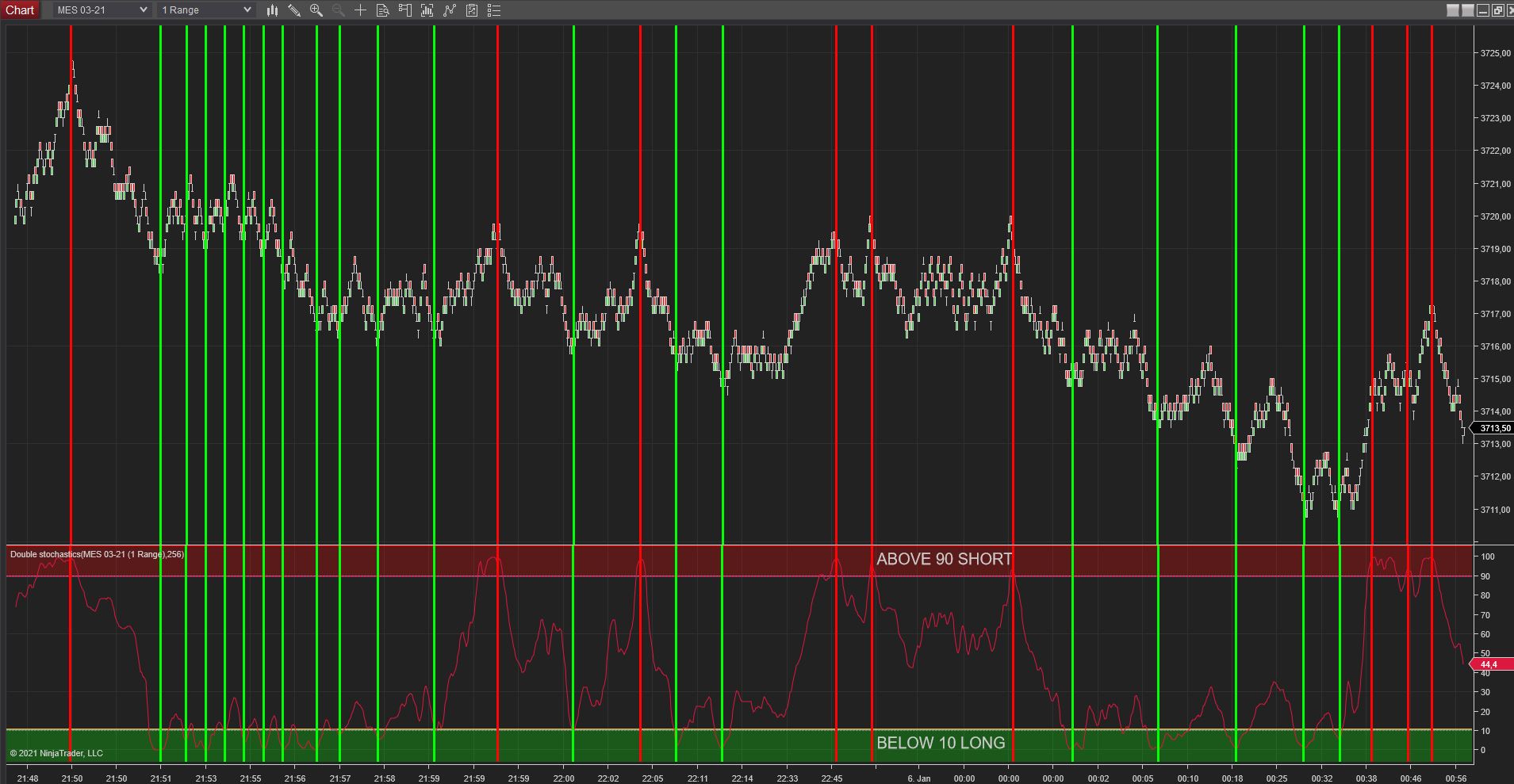Click the 00:32 time axis label

click(1322, 778)
